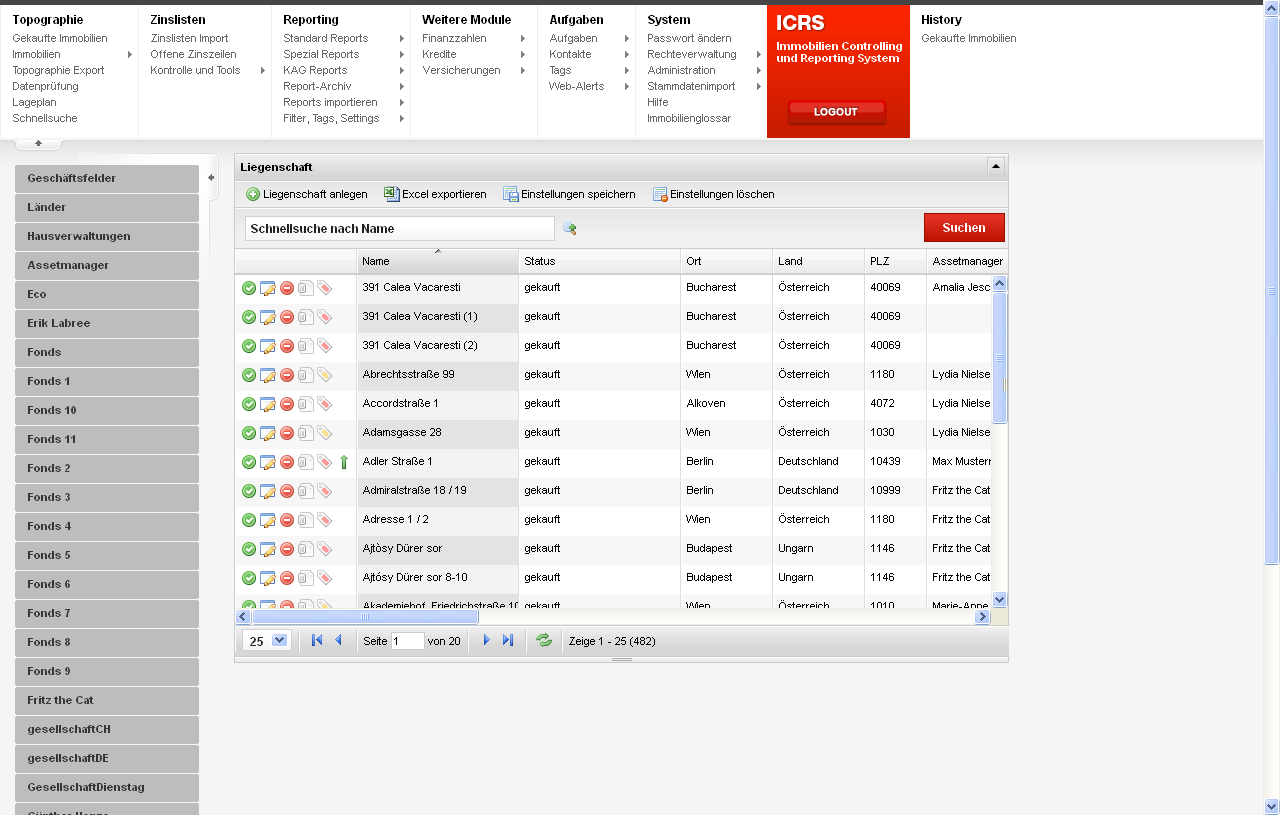Click the tag icon for Adamsgasse 28
This screenshot has width=1280, height=815.
(324, 433)
